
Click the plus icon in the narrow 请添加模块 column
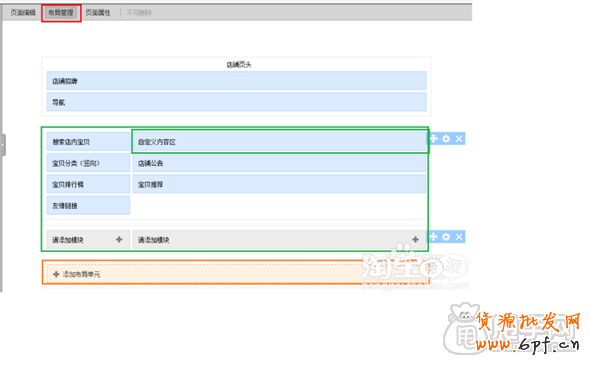tap(119, 239)
